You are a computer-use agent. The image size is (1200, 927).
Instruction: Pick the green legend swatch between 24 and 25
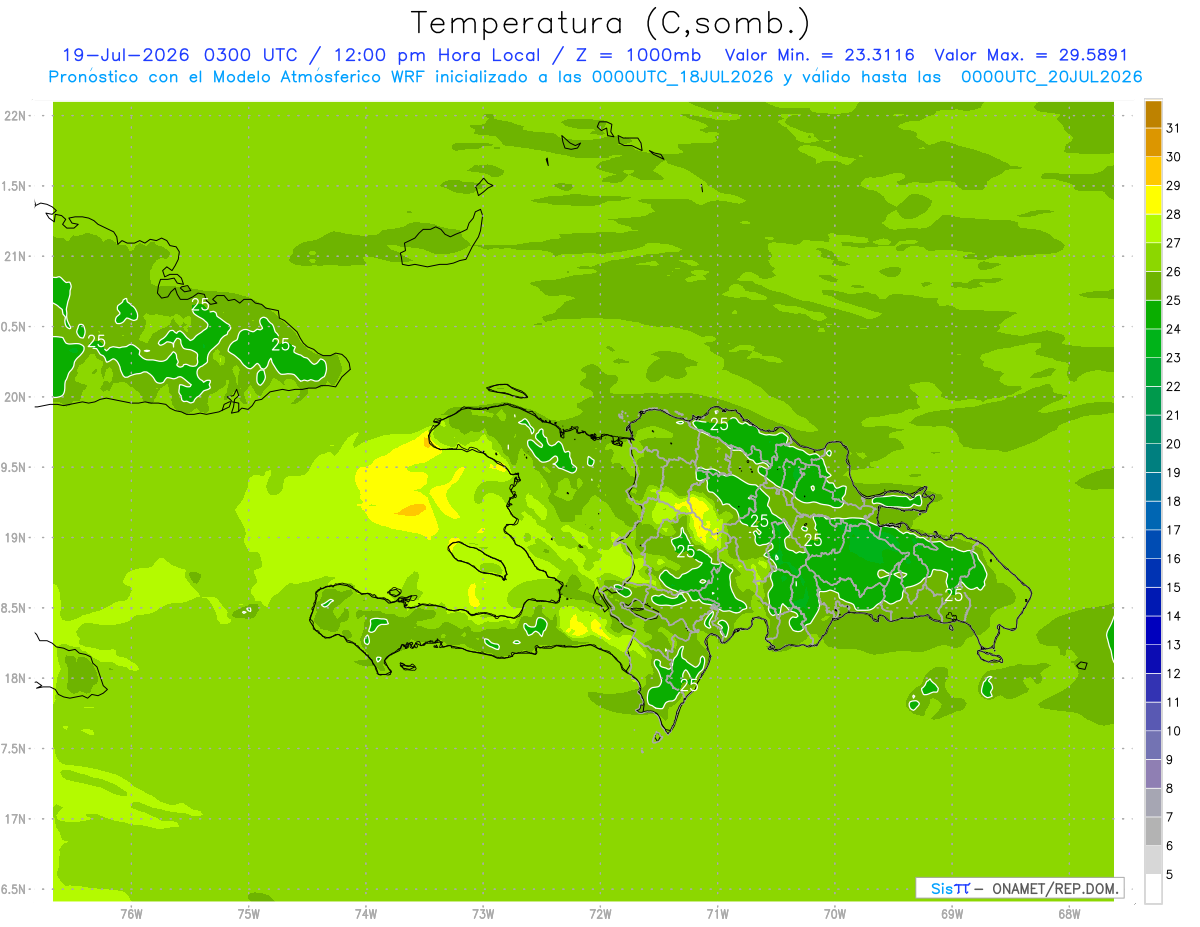pyautogui.click(x=1153, y=315)
